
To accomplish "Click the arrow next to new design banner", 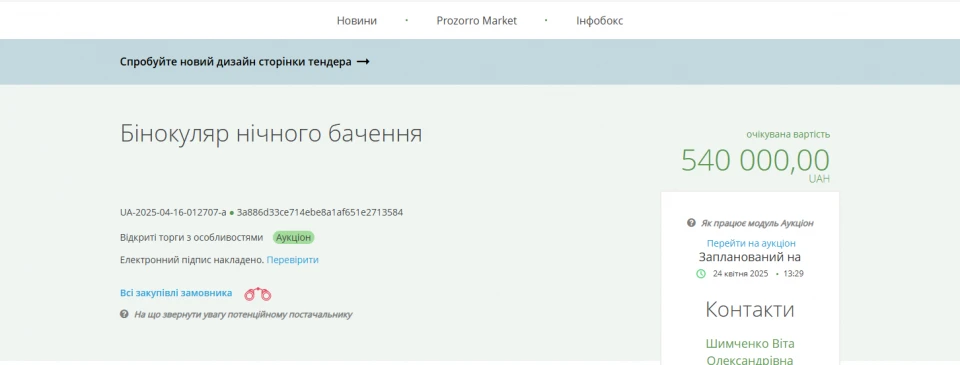I will click(363, 62).
